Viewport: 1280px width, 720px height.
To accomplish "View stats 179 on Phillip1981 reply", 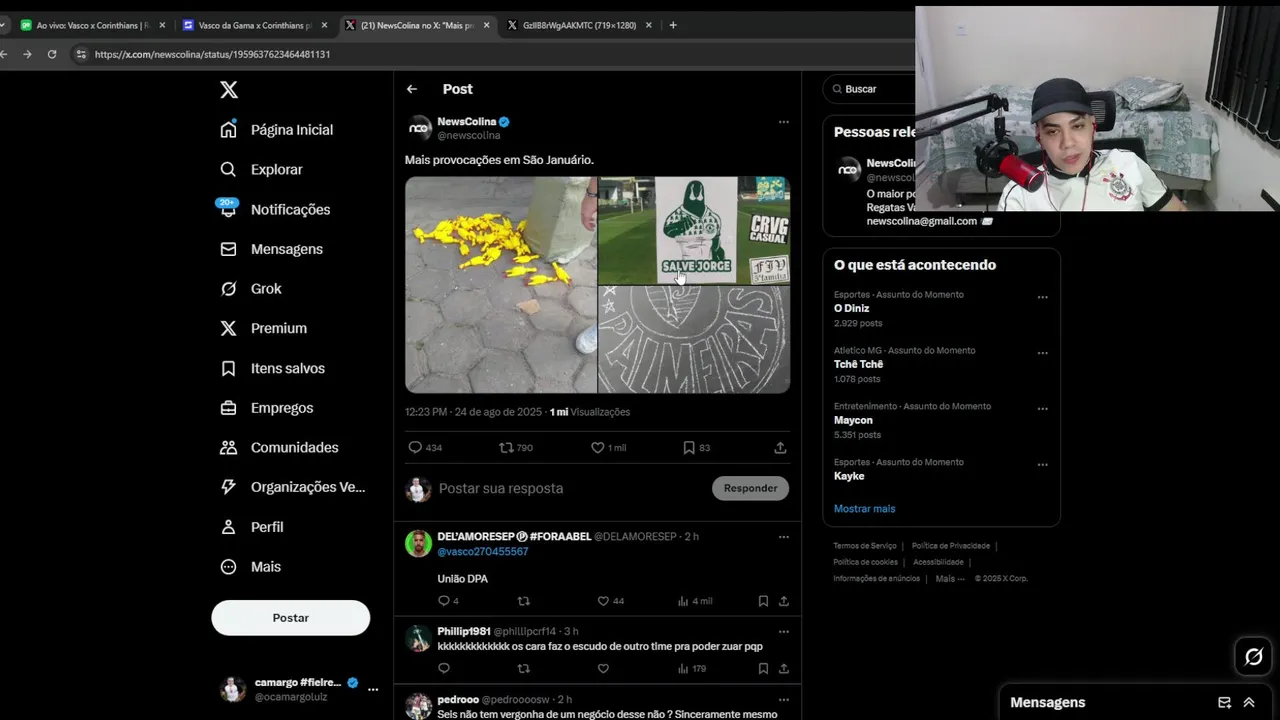I will 691,669.
